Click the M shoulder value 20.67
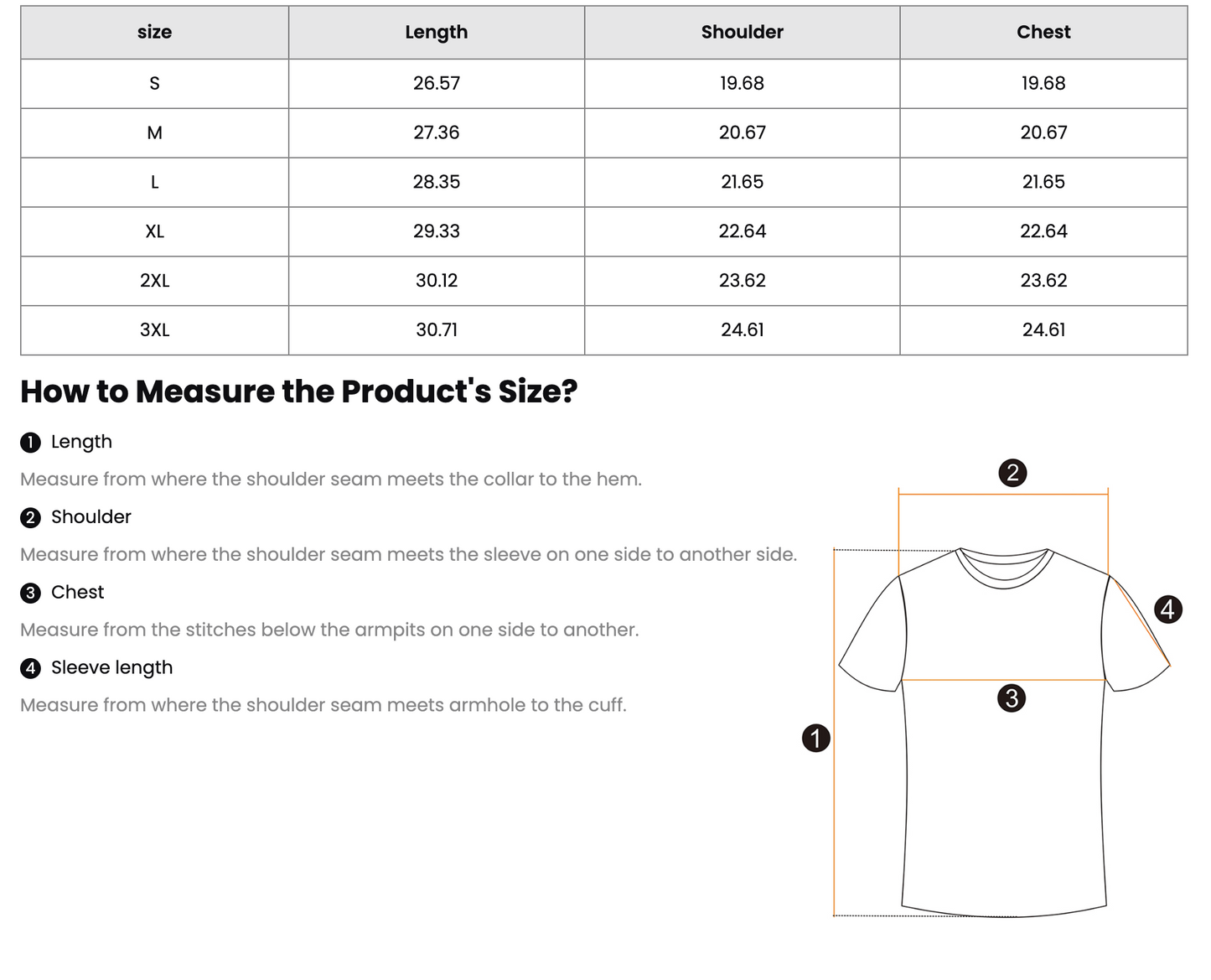The width and height of the screenshot is (1211, 980). 743,132
